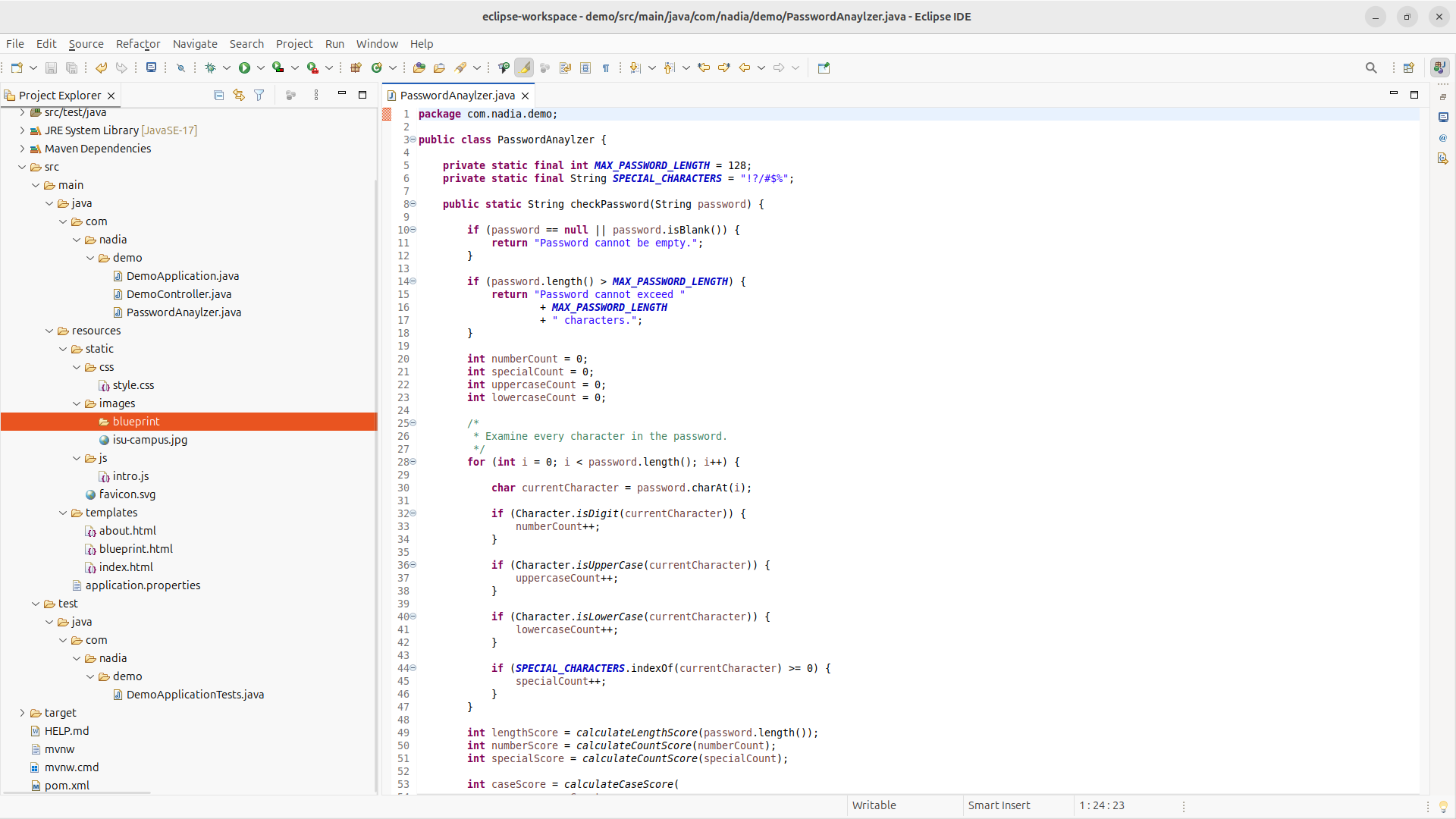Open the Run button dropdown arrow

pyautogui.click(x=261, y=68)
